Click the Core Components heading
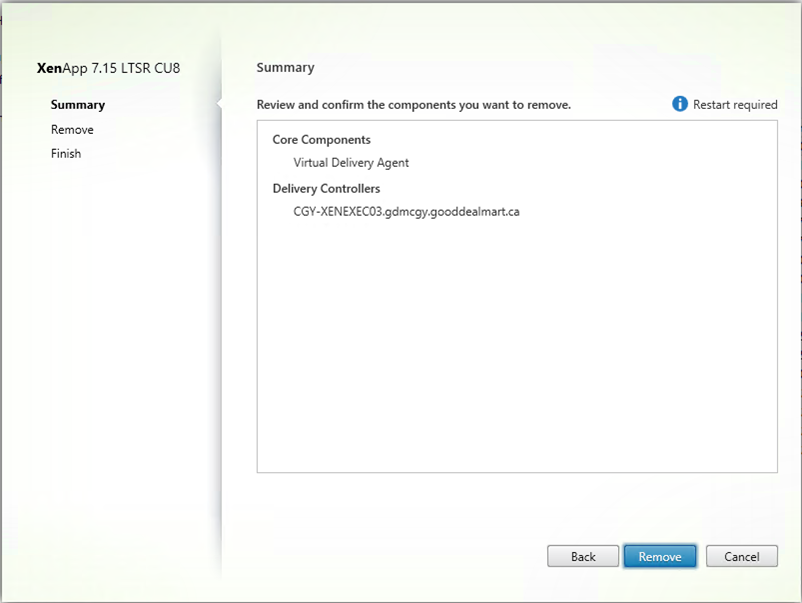The width and height of the screenshot is (802, 603). pos(321,140)
